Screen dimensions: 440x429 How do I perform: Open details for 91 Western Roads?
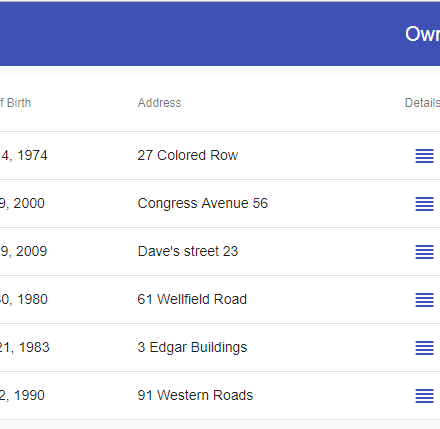424,396
